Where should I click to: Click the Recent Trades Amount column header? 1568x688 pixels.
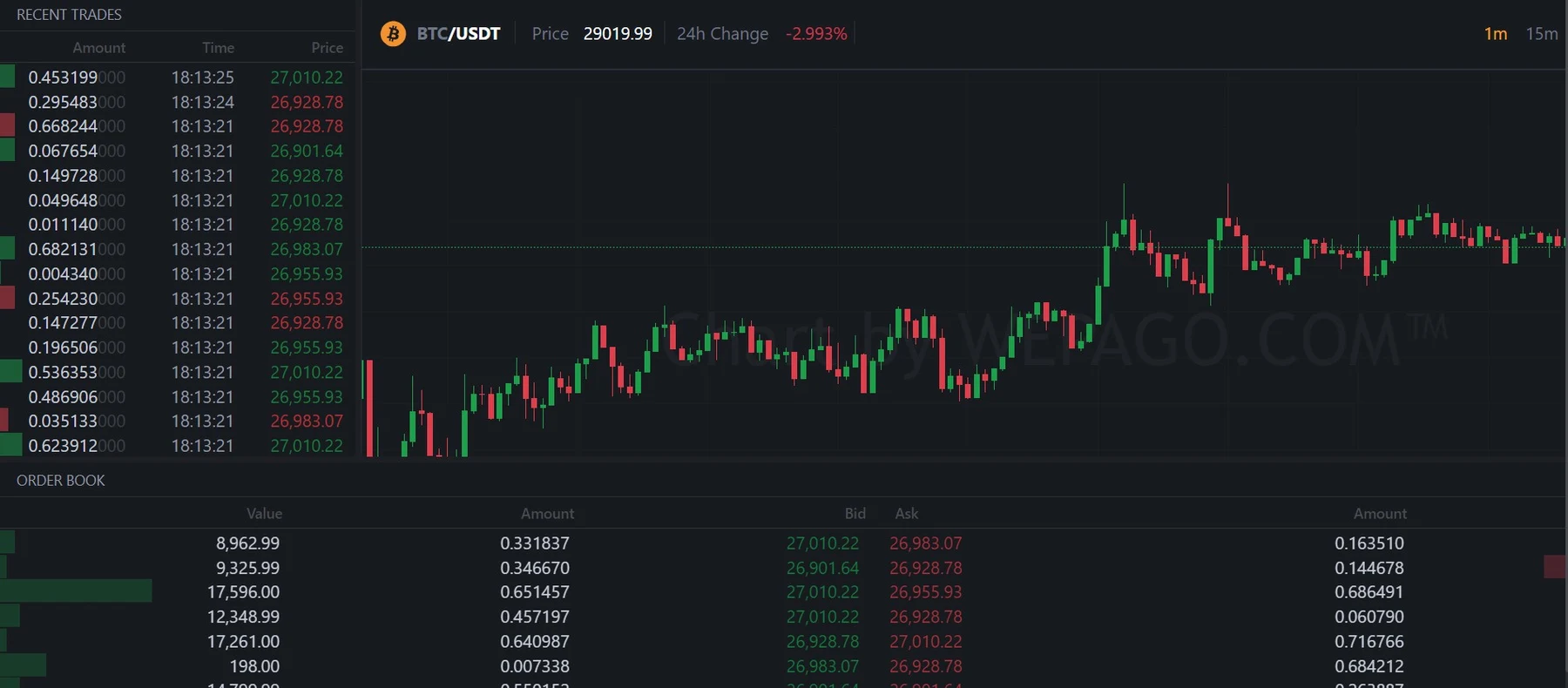point(98,48)
